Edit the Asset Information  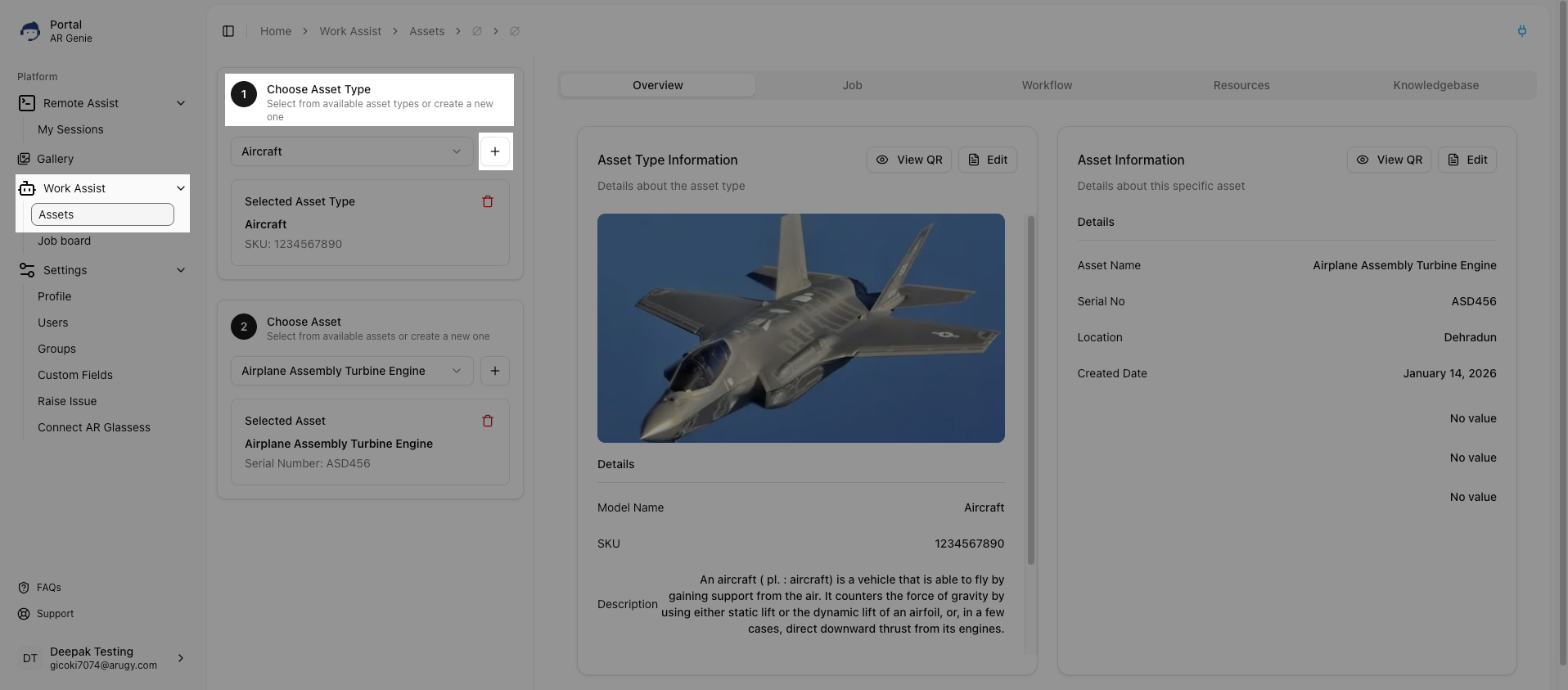(1467, 160)
